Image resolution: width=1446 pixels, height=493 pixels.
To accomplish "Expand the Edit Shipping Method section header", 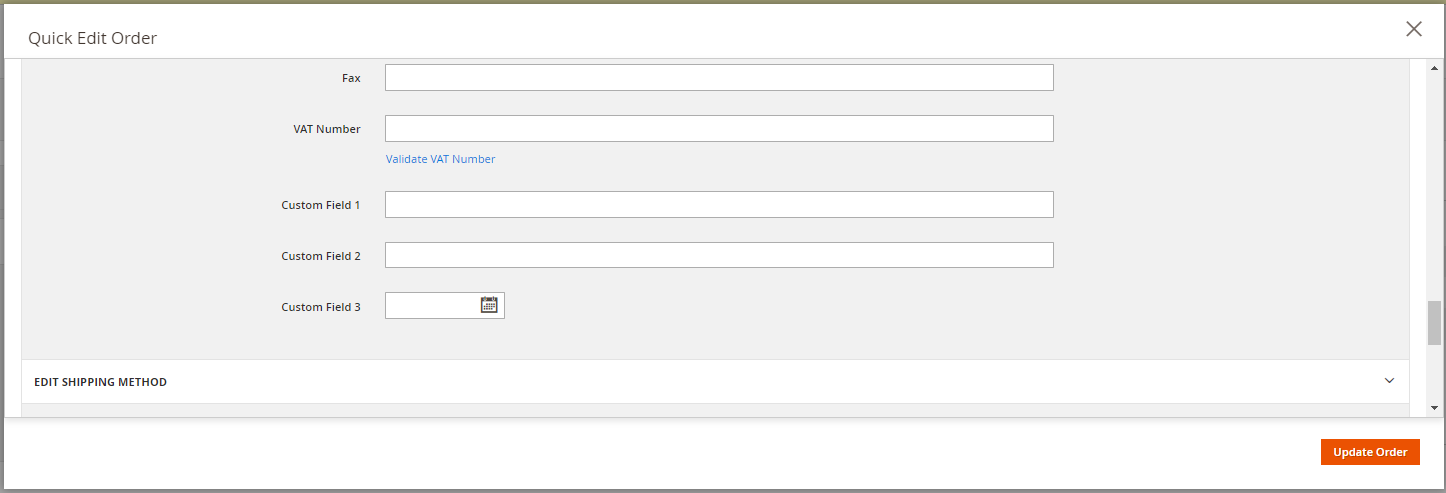I will 101,382.
